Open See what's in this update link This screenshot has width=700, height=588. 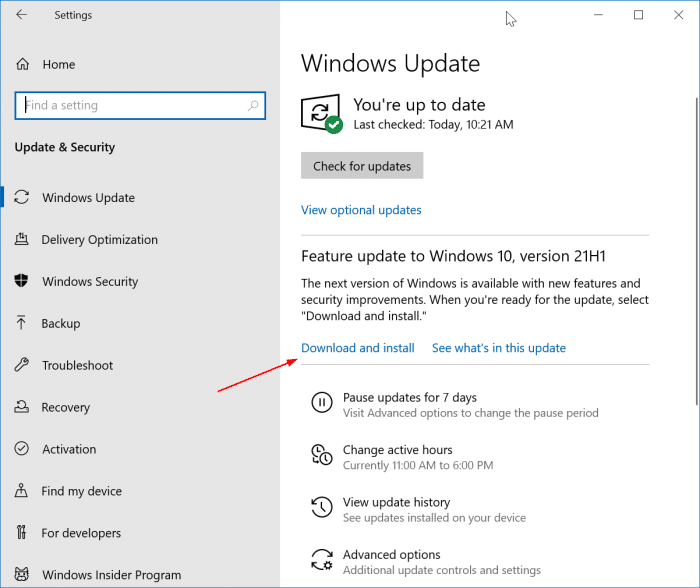(499, 348)
